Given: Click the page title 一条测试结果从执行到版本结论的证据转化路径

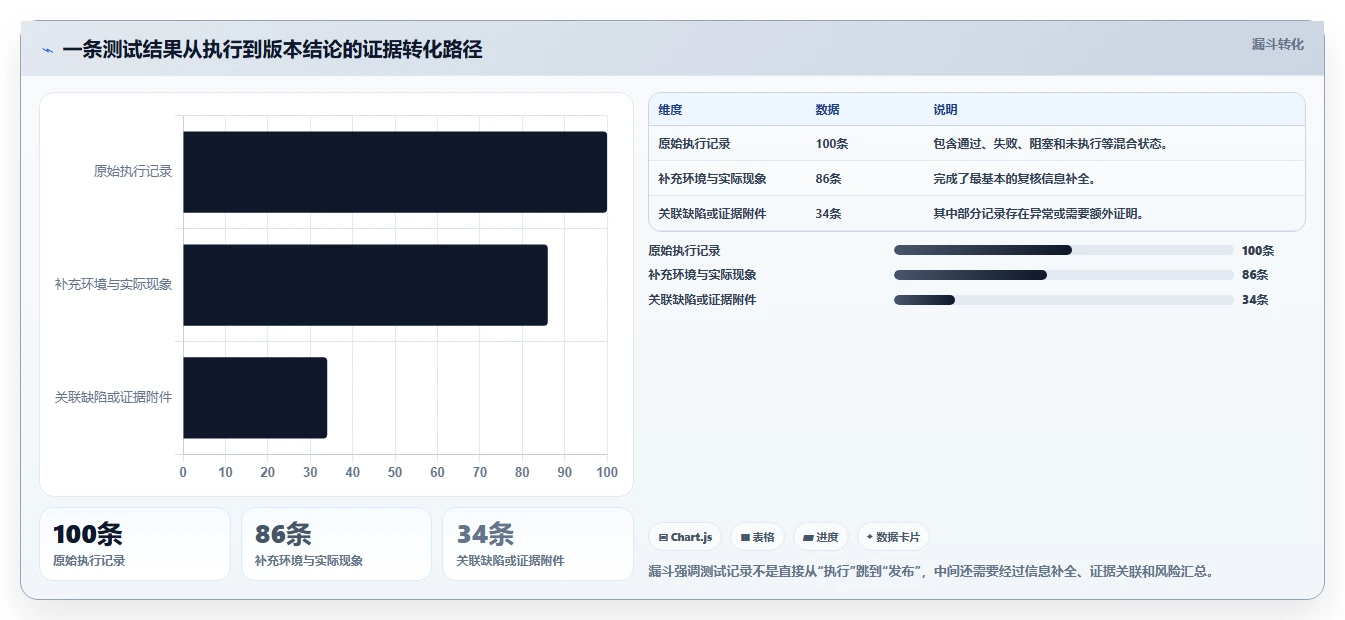Looking at the screenshot, I should 272,50.
